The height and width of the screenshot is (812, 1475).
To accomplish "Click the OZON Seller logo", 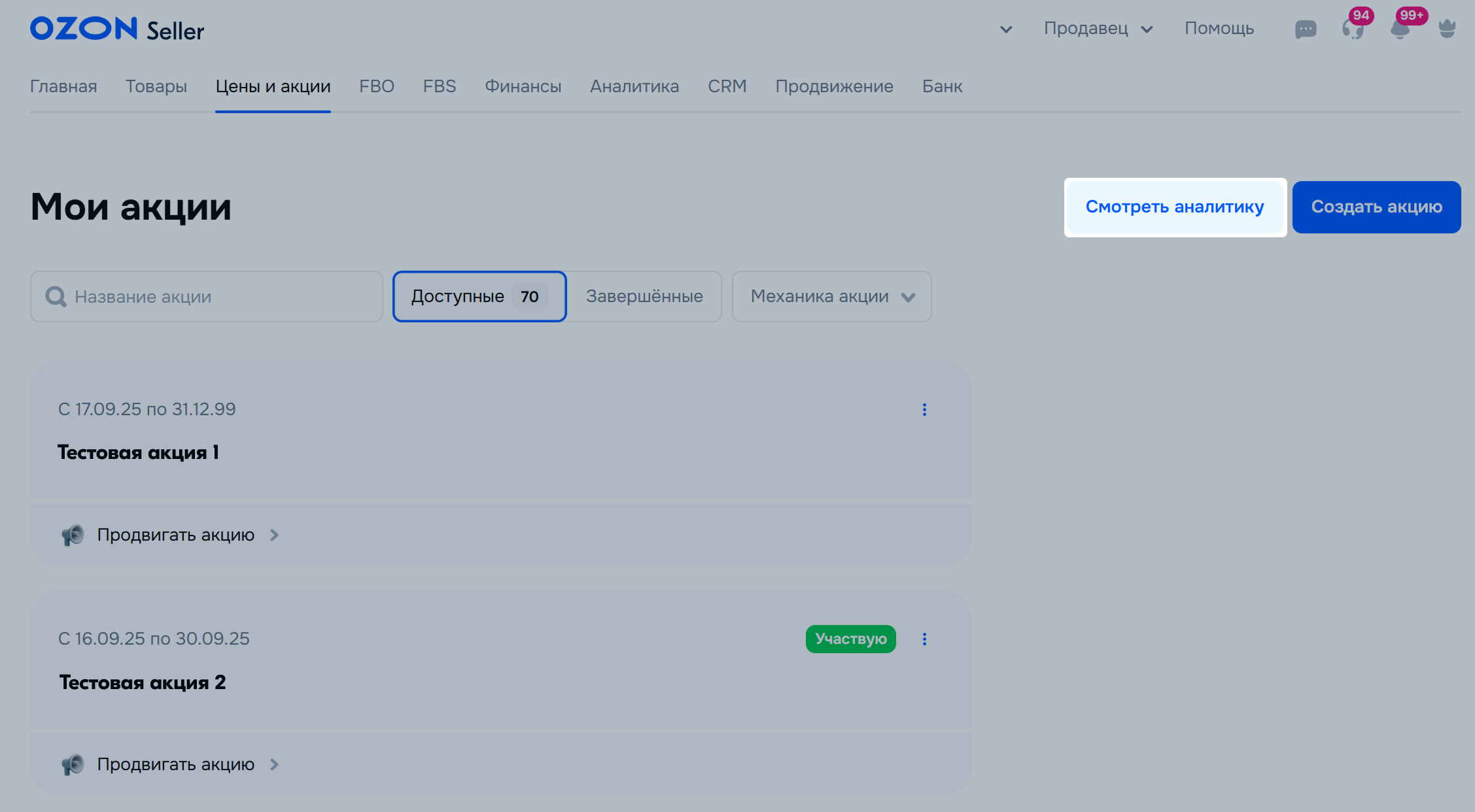I will coord(117,29).
